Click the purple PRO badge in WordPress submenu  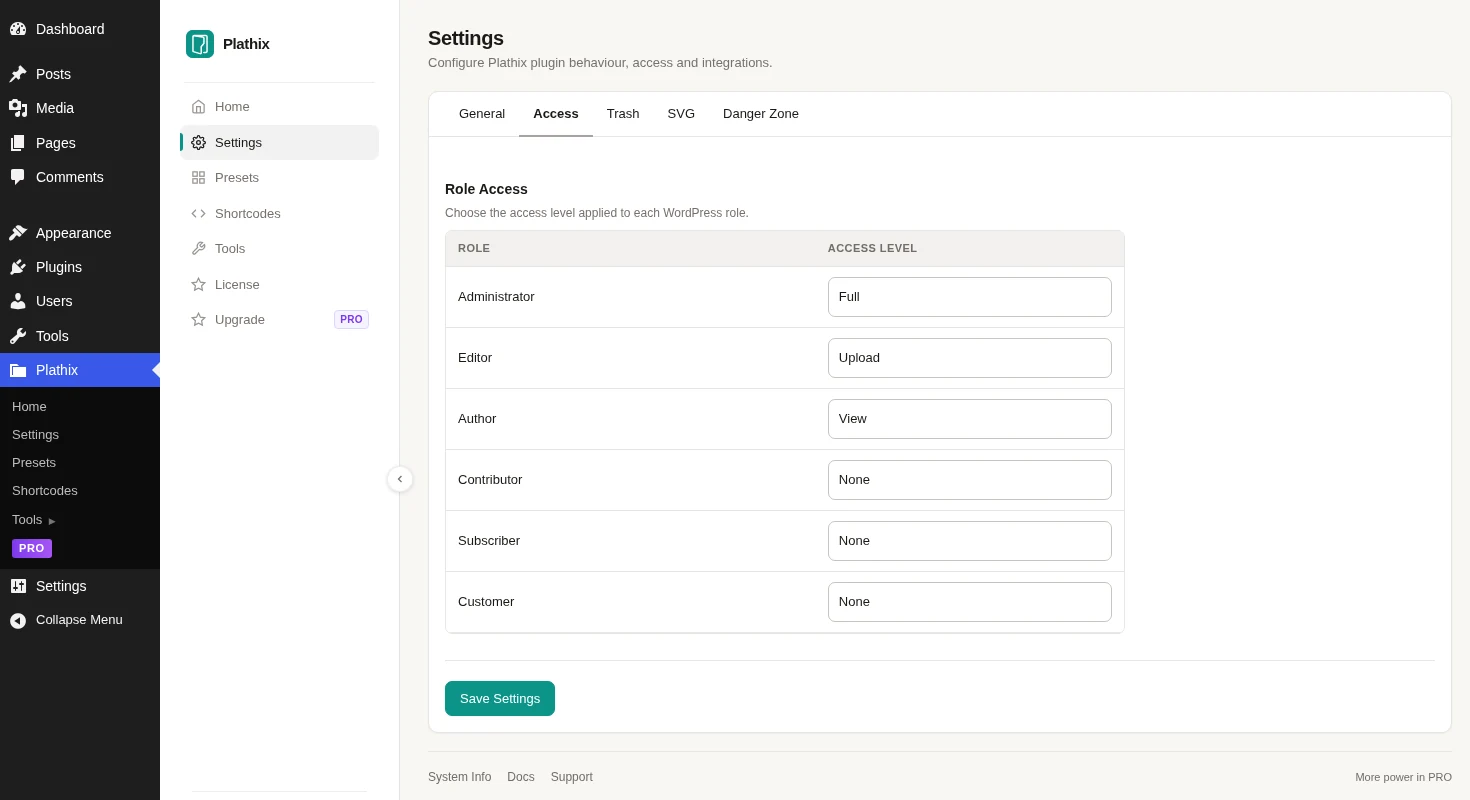point(32,548)
